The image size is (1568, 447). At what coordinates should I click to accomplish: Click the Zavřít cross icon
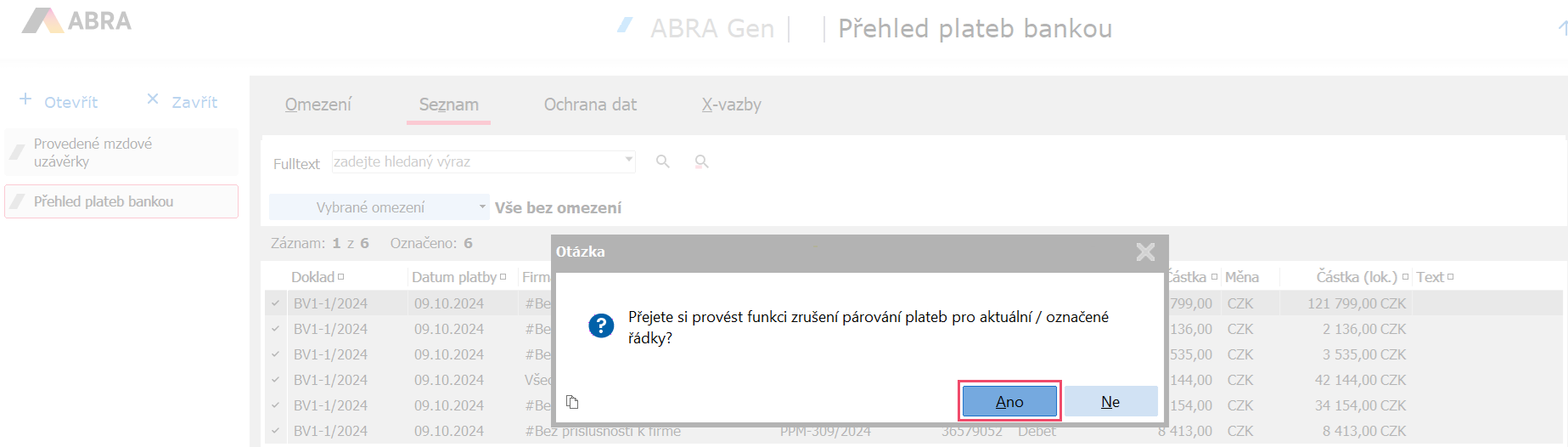(153, 99)
